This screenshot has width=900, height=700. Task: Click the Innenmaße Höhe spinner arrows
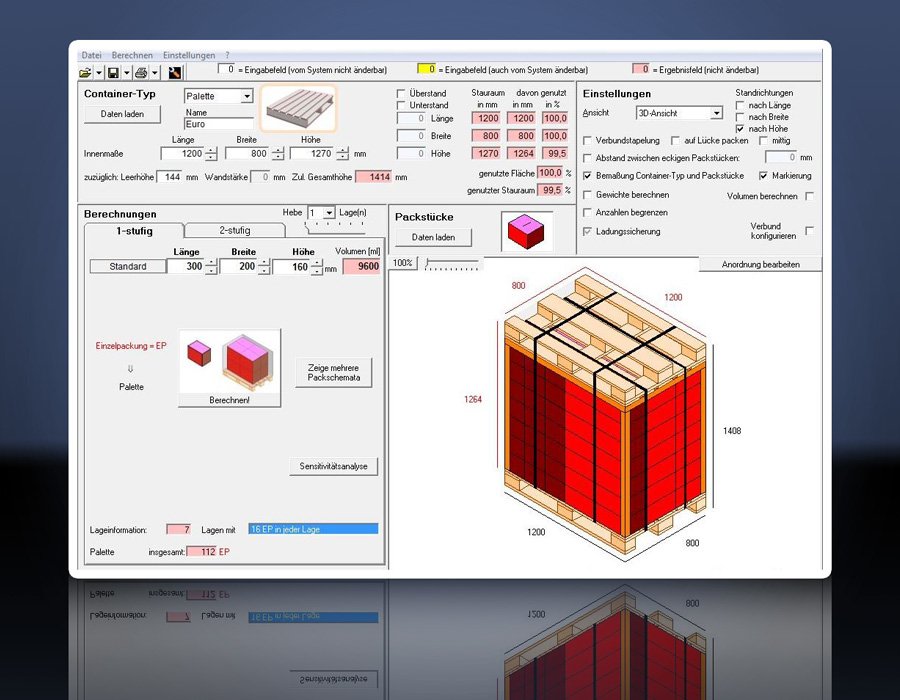(343, 154)
